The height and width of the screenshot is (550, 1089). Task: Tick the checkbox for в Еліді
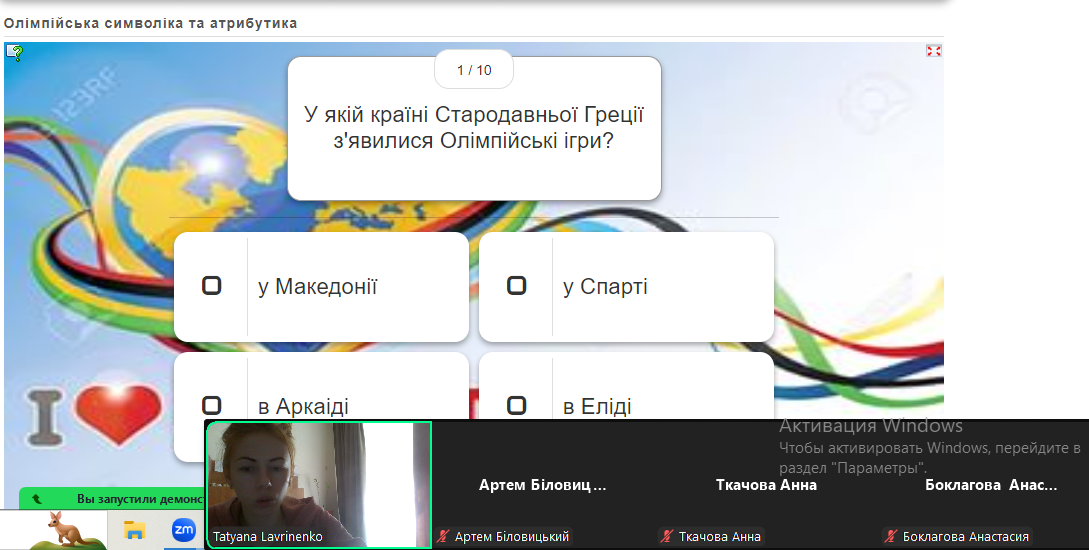click(x=516, y=405)
